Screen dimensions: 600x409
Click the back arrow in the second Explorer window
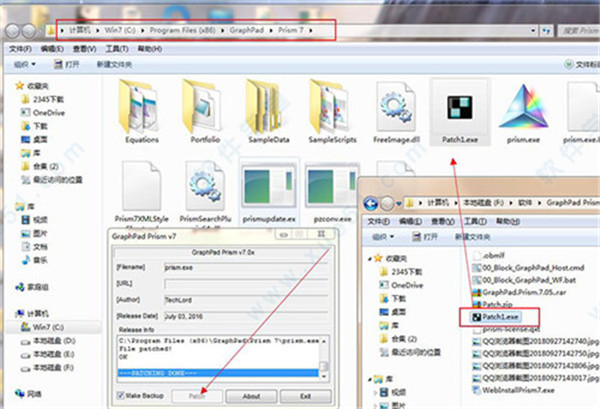(370, 204)
